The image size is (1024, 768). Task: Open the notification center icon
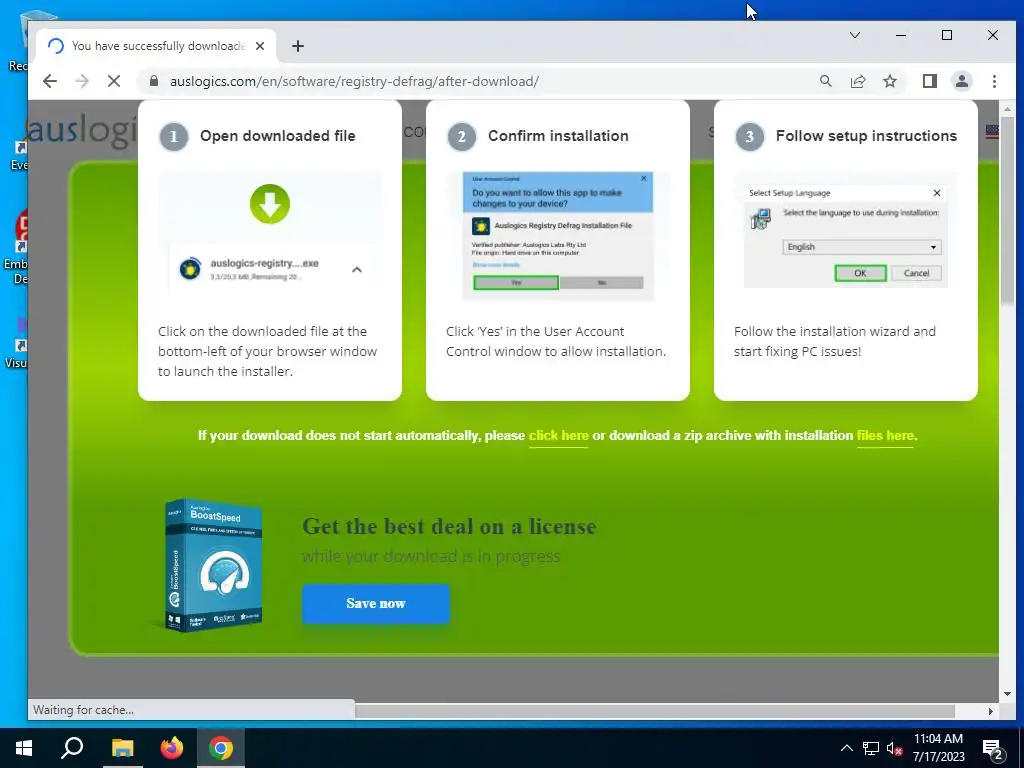coord(994,749)
